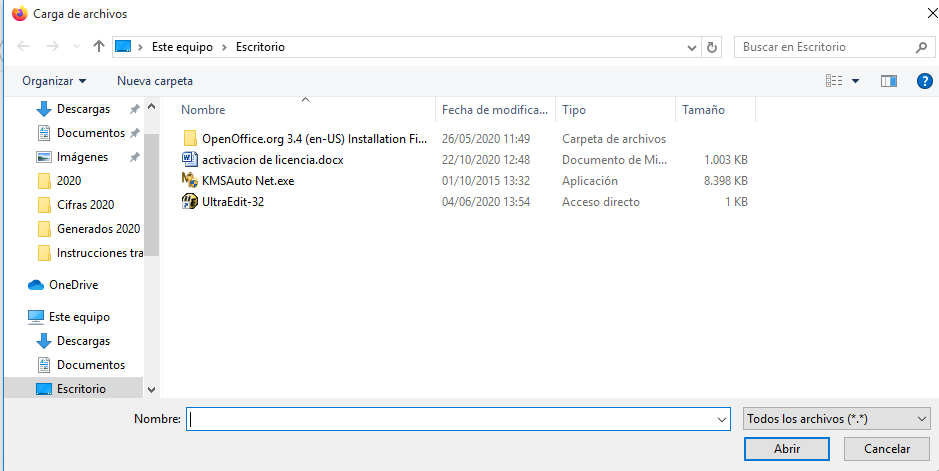Select 'Escritorio' in the address breadcrumb
The image size is (939, 471).
coord(260,47)
